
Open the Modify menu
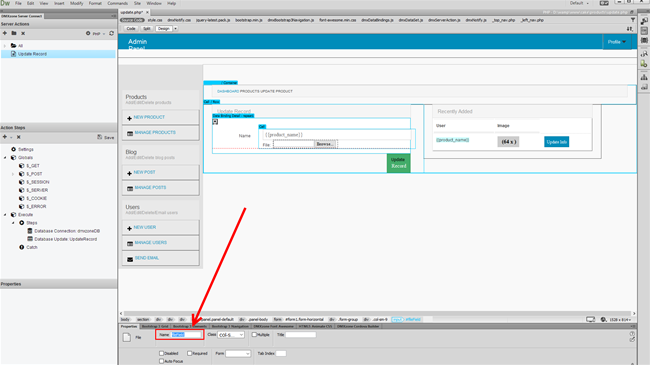[77, 3]
